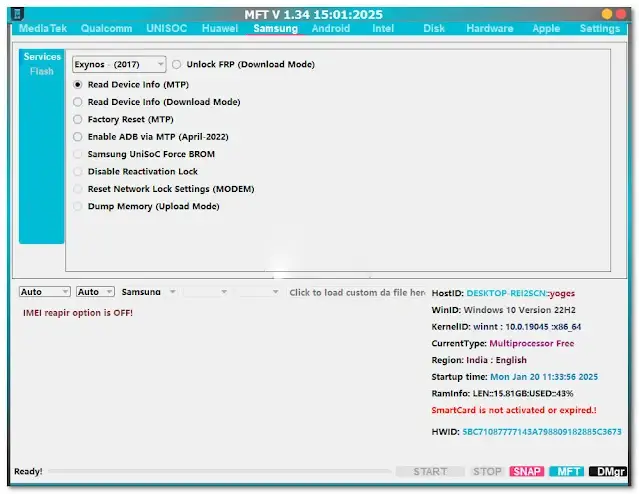Click the KernelID winnt value
The width and height of the screenshot is (639, 494).
527,327
